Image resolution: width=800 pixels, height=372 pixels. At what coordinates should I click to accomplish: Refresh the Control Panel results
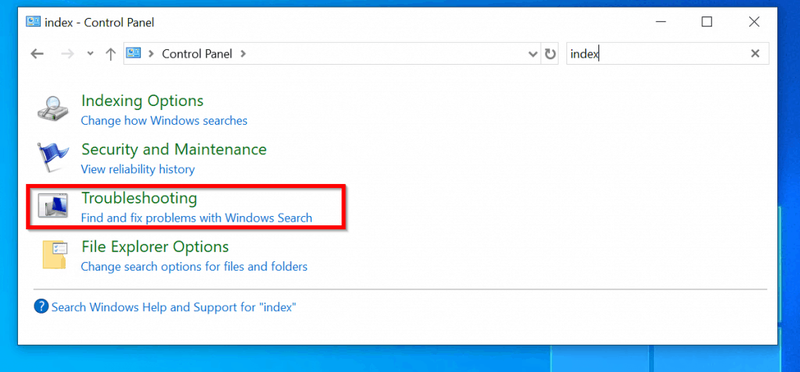(x=550, y=54)
